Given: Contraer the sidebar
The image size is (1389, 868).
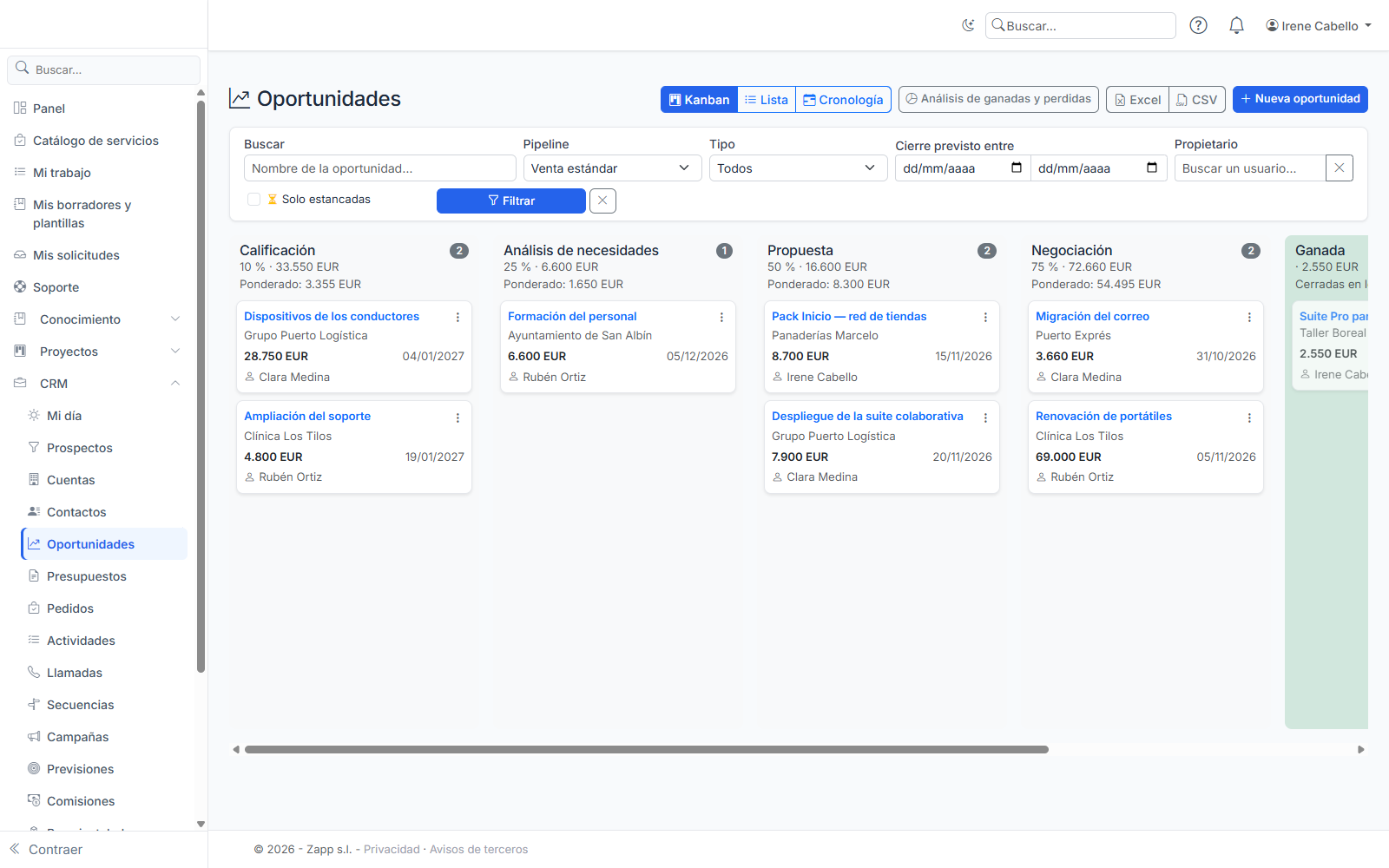Looking at the screenshot, I should [46, 850].
